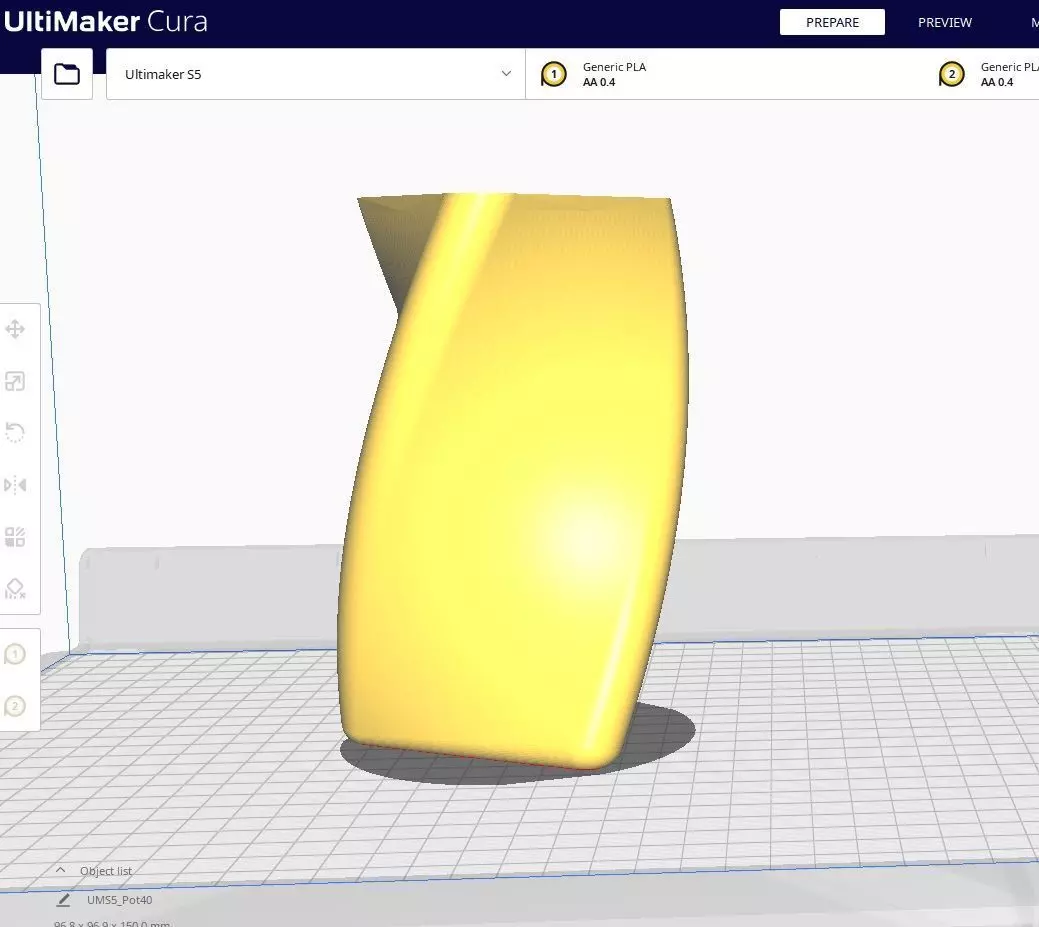The height and width of the screenshot is (927, 1039).
Task: Select the Move tool in sidebar
Action: coord(15,329)
